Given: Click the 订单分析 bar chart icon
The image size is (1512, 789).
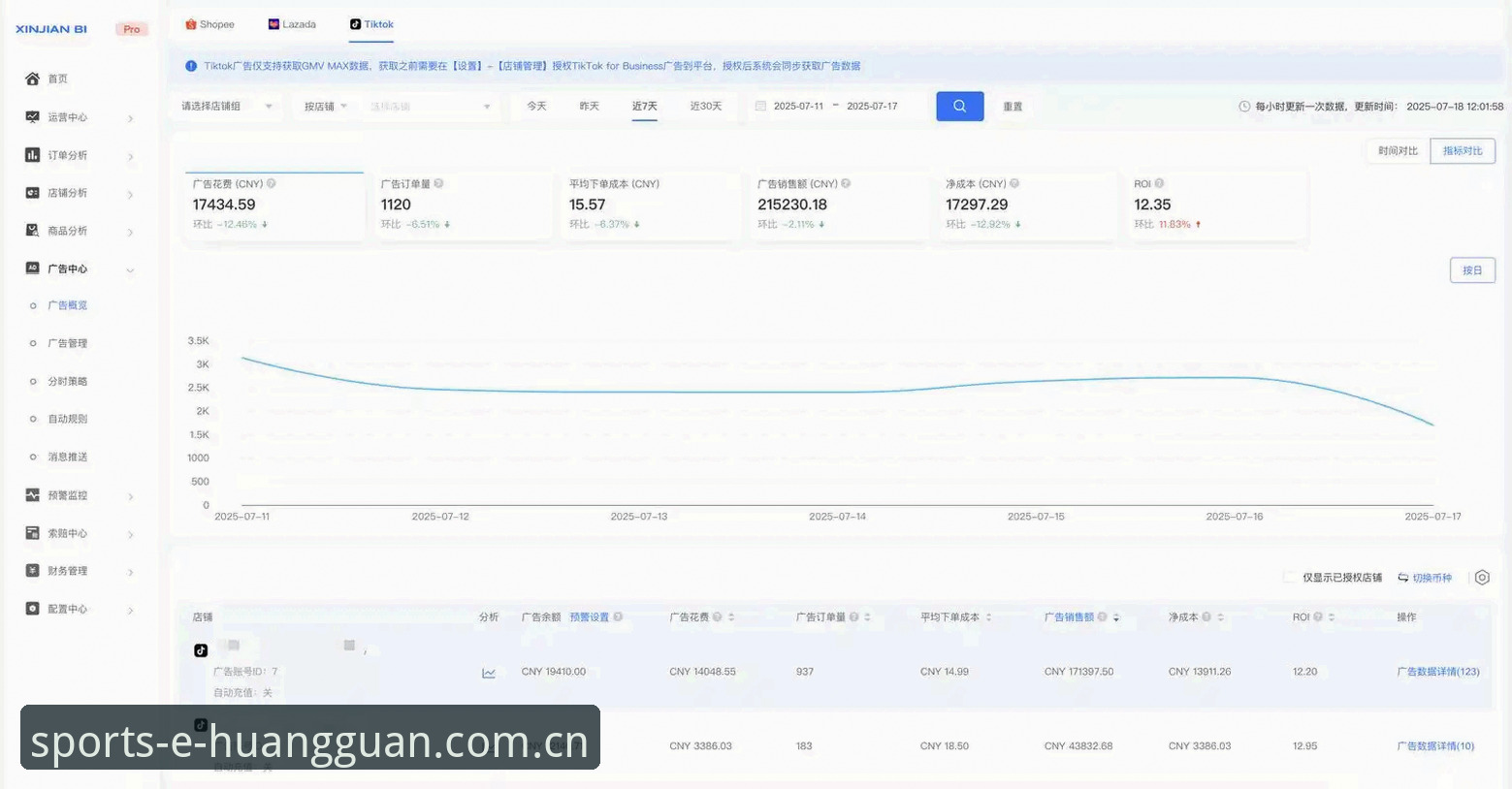Looking at the screenshot, I should (x=32, y=155).
